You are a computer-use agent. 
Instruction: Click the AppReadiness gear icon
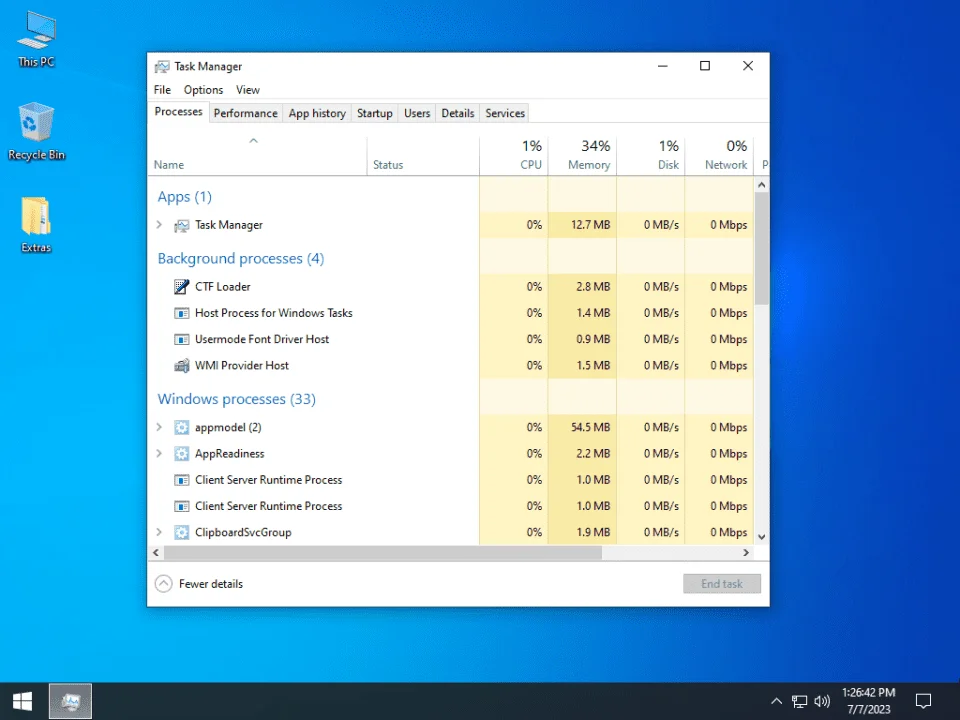[x=181, y=454]
